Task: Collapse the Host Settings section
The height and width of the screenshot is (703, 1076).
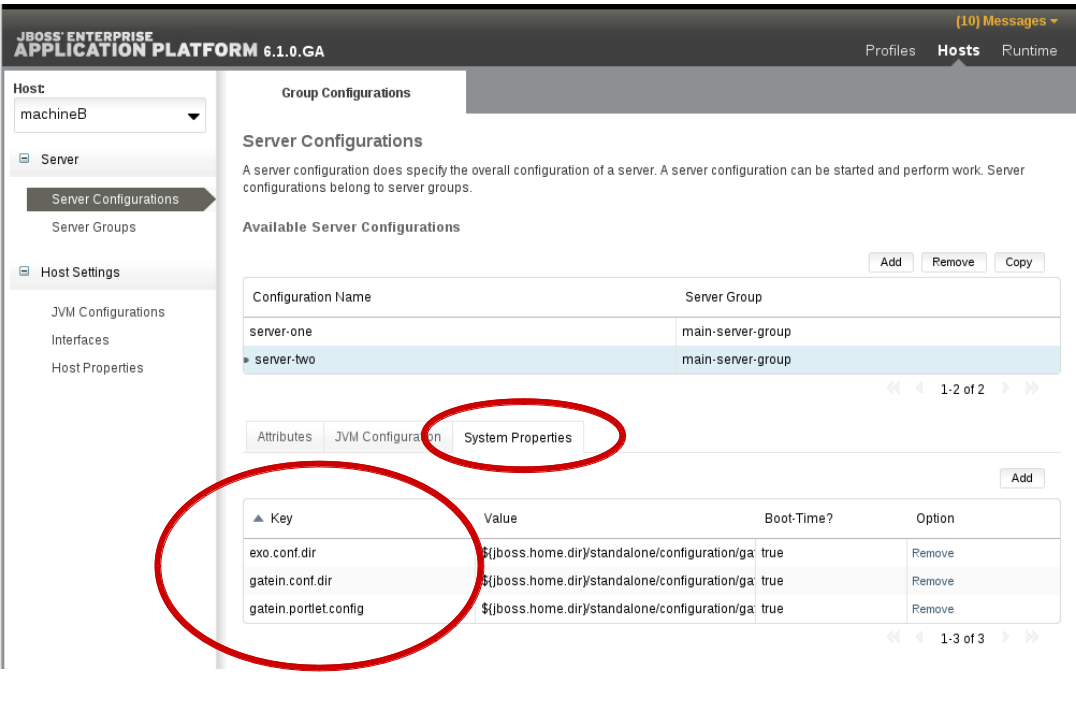Action: (24, 271)
